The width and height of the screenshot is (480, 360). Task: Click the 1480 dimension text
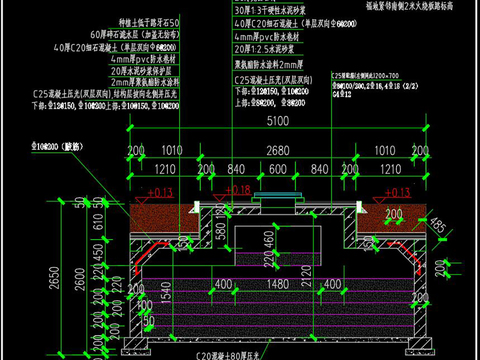tap(278, 284)
